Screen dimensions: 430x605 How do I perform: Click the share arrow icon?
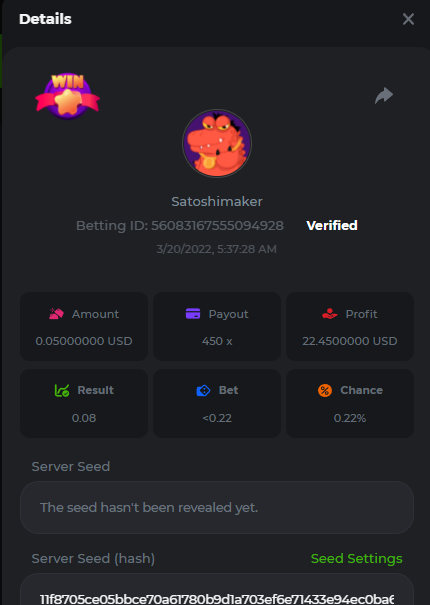pyautogui.click(x=384, y=95)
